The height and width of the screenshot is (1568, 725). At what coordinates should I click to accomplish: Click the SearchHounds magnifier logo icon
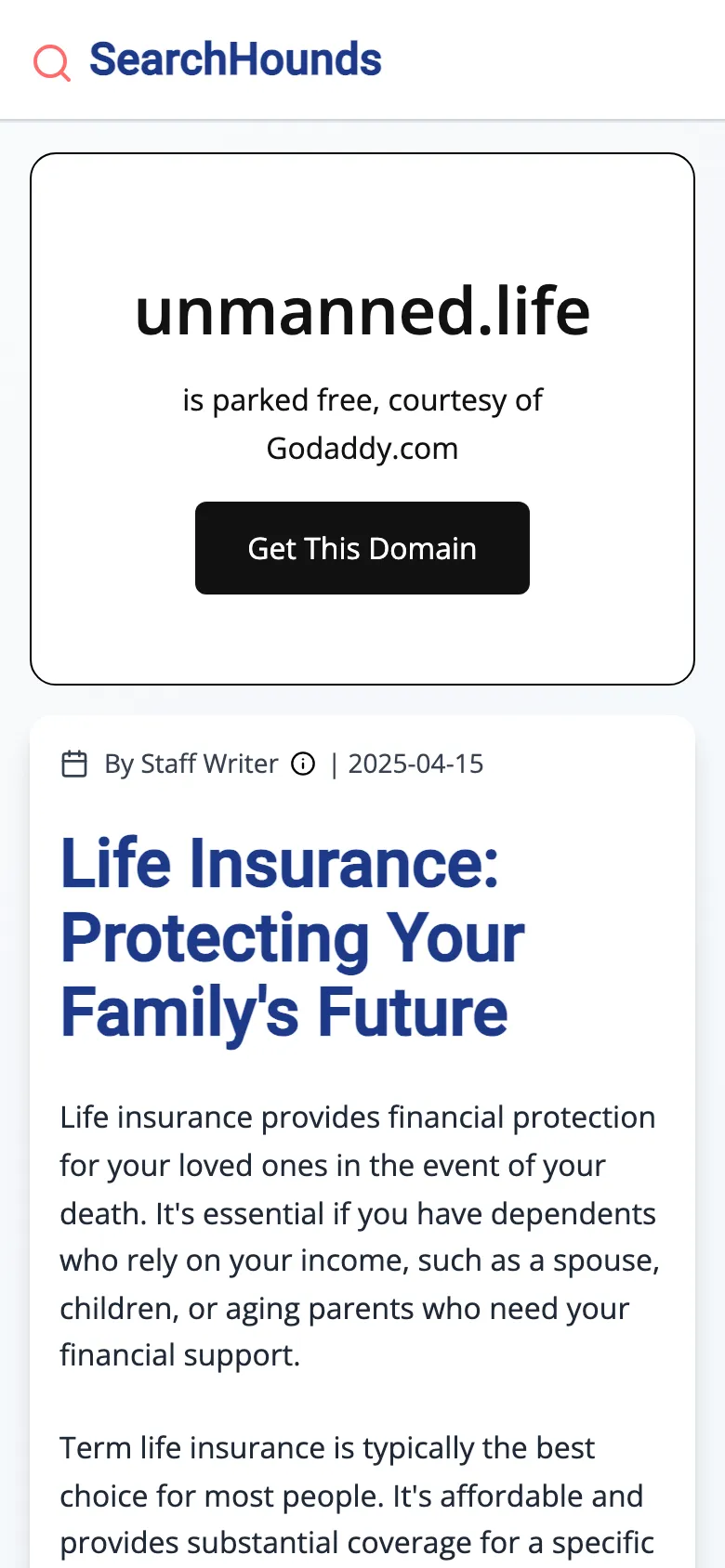(52, 62)
